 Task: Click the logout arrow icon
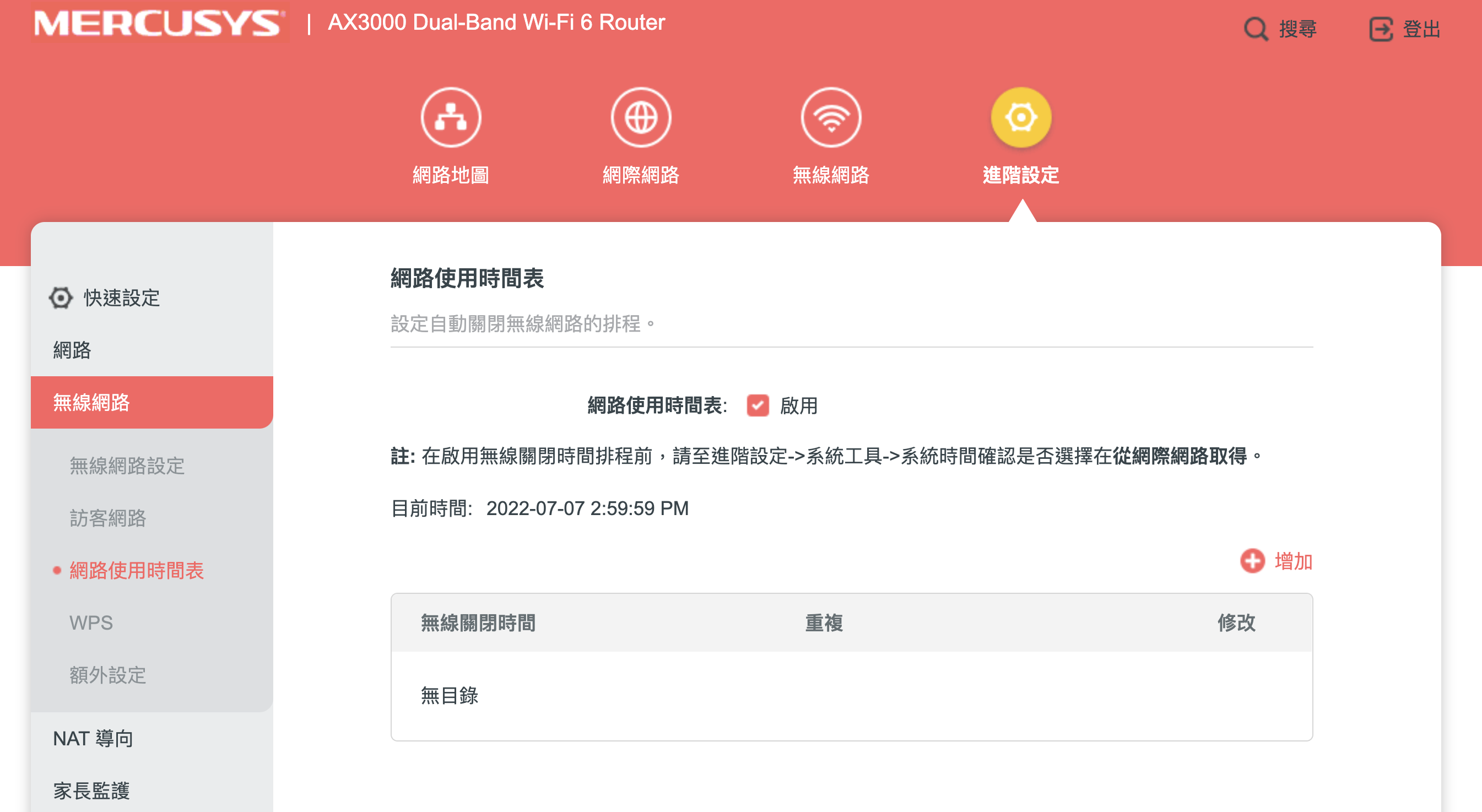tap(1380, 29)
